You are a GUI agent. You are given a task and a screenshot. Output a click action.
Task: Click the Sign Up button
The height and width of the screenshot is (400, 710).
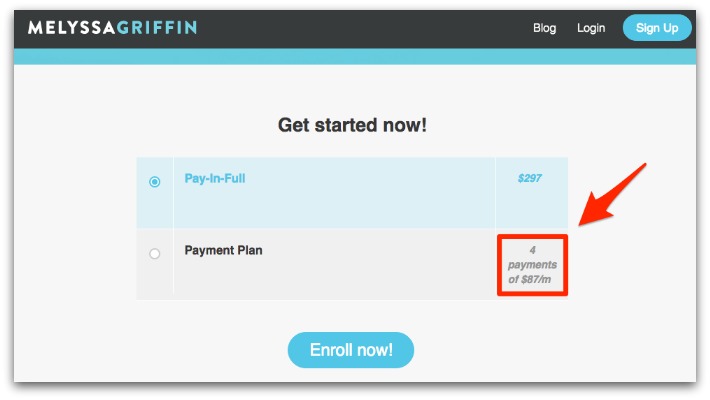coord(657,28)
